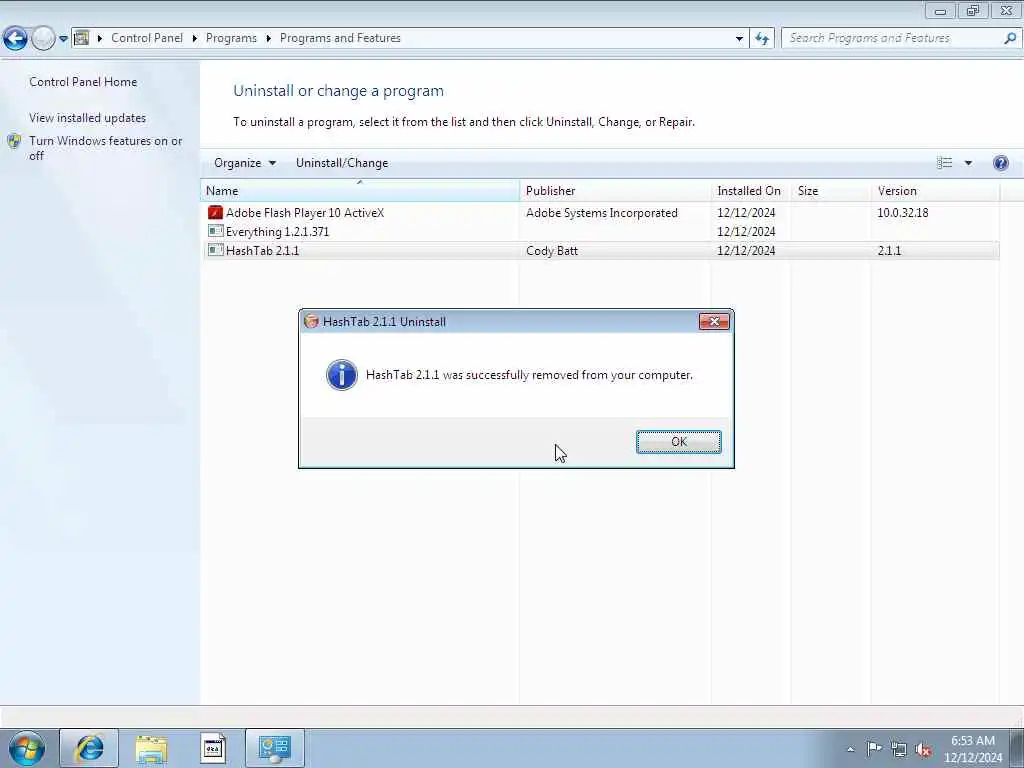
Task: Select Adobe Flash Player 10 ActiveX entry
Action: pyautogui.click(x=600, y=213)
